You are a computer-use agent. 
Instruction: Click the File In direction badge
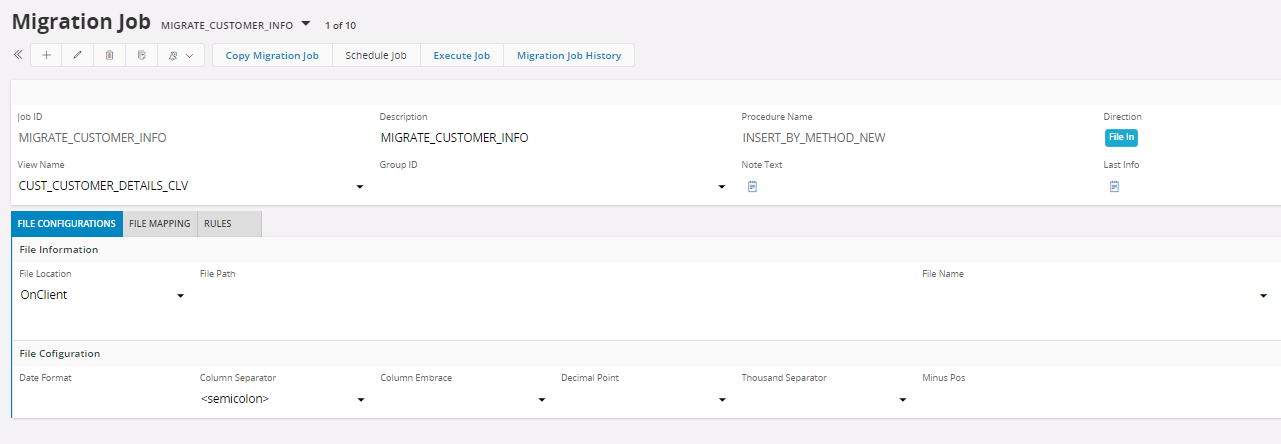(x=1120, y=138)
